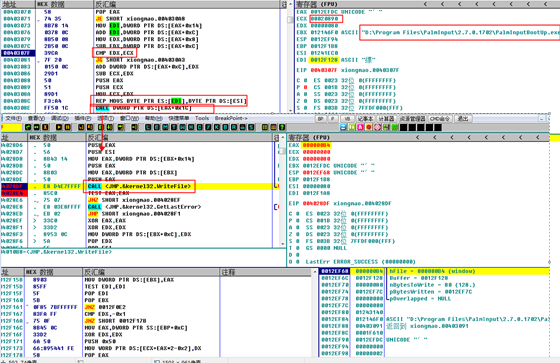The height and width of the screenshot is (363, 560).
Task: Select the CALL <JMP.&kernel32.WriteFile> line
Action: (x=139, y=186)
